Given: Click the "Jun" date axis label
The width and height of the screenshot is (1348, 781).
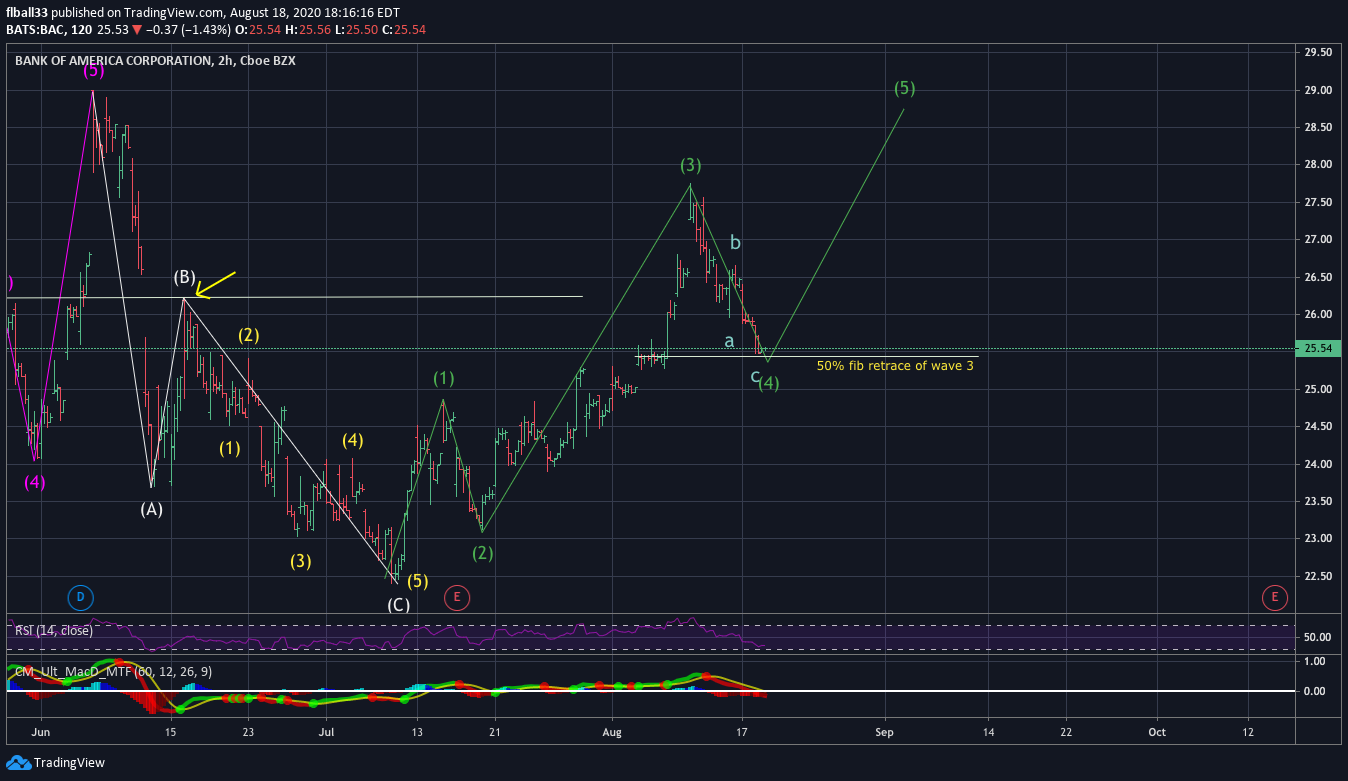Looking at the screenshot, I should pos(41,732).
